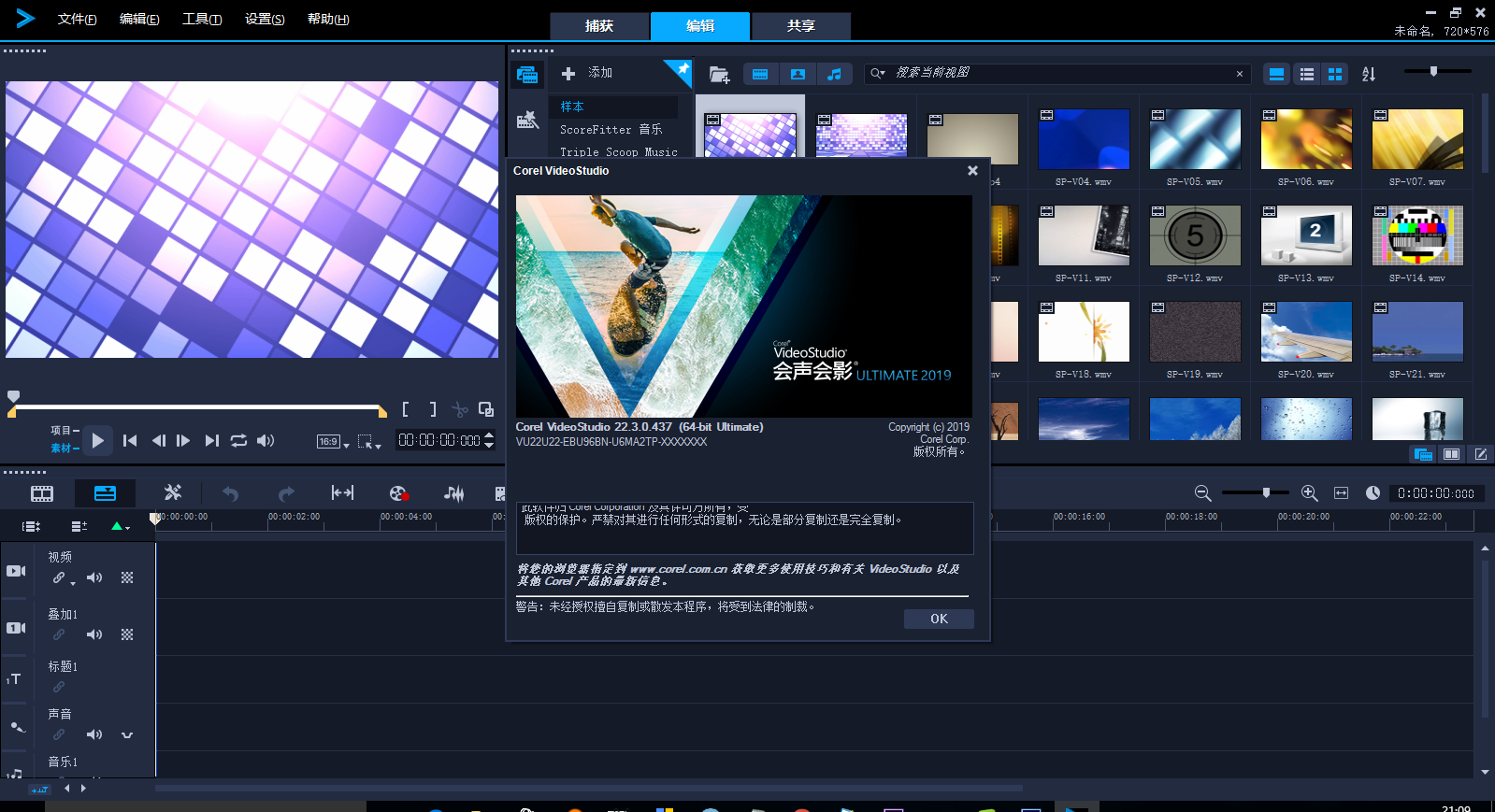Image resolution: width=1495 pixels, height=812 pixels.
Task: Open the 设置 menu
Action: [x=265, y=19]
